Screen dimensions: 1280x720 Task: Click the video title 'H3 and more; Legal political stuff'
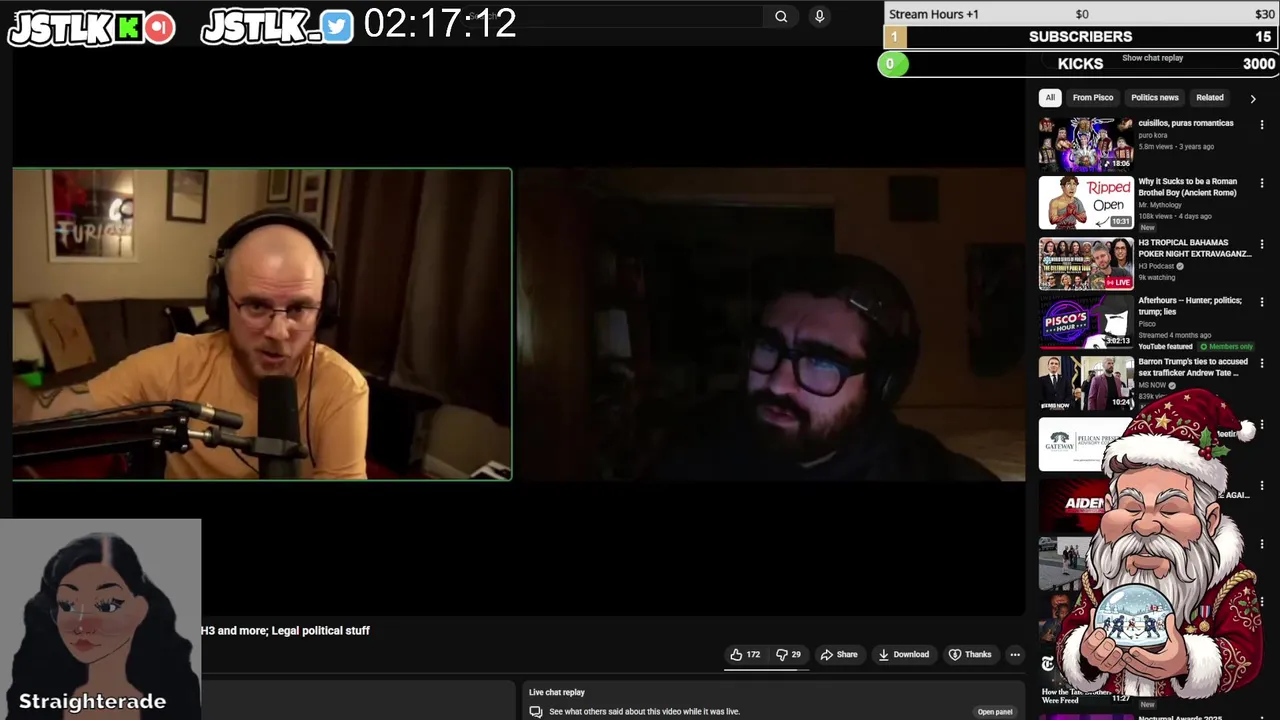point(285,630)
